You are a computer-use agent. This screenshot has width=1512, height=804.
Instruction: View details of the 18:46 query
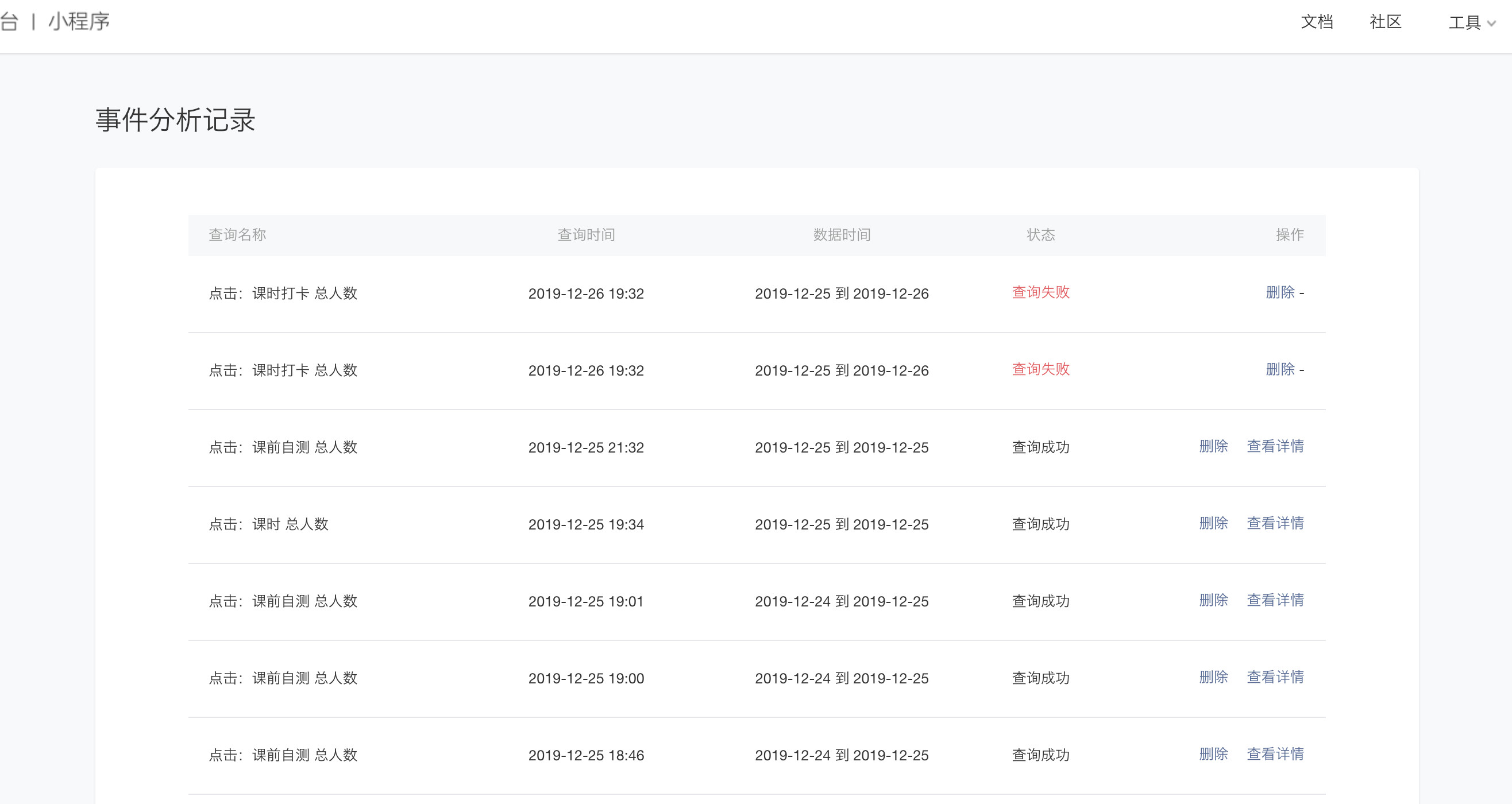[x=1275, y=753]
